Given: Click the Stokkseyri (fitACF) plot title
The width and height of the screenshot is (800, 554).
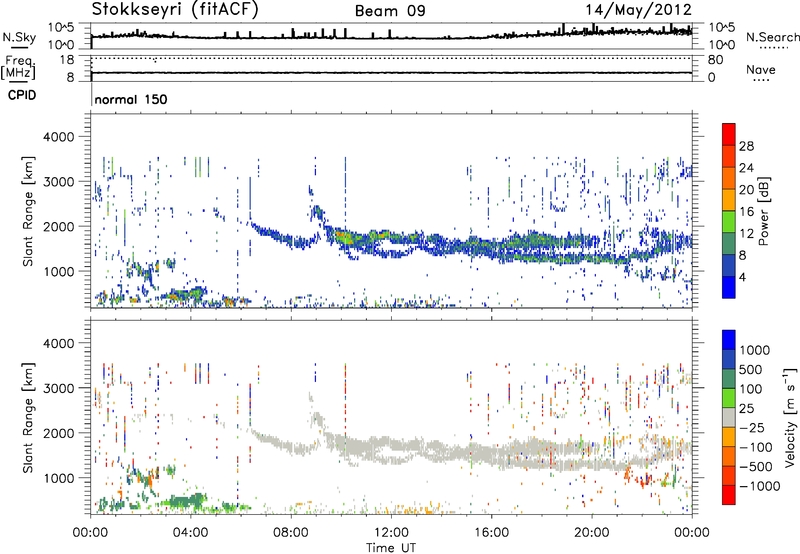Looking at the screenshot, I should (175, 10).
